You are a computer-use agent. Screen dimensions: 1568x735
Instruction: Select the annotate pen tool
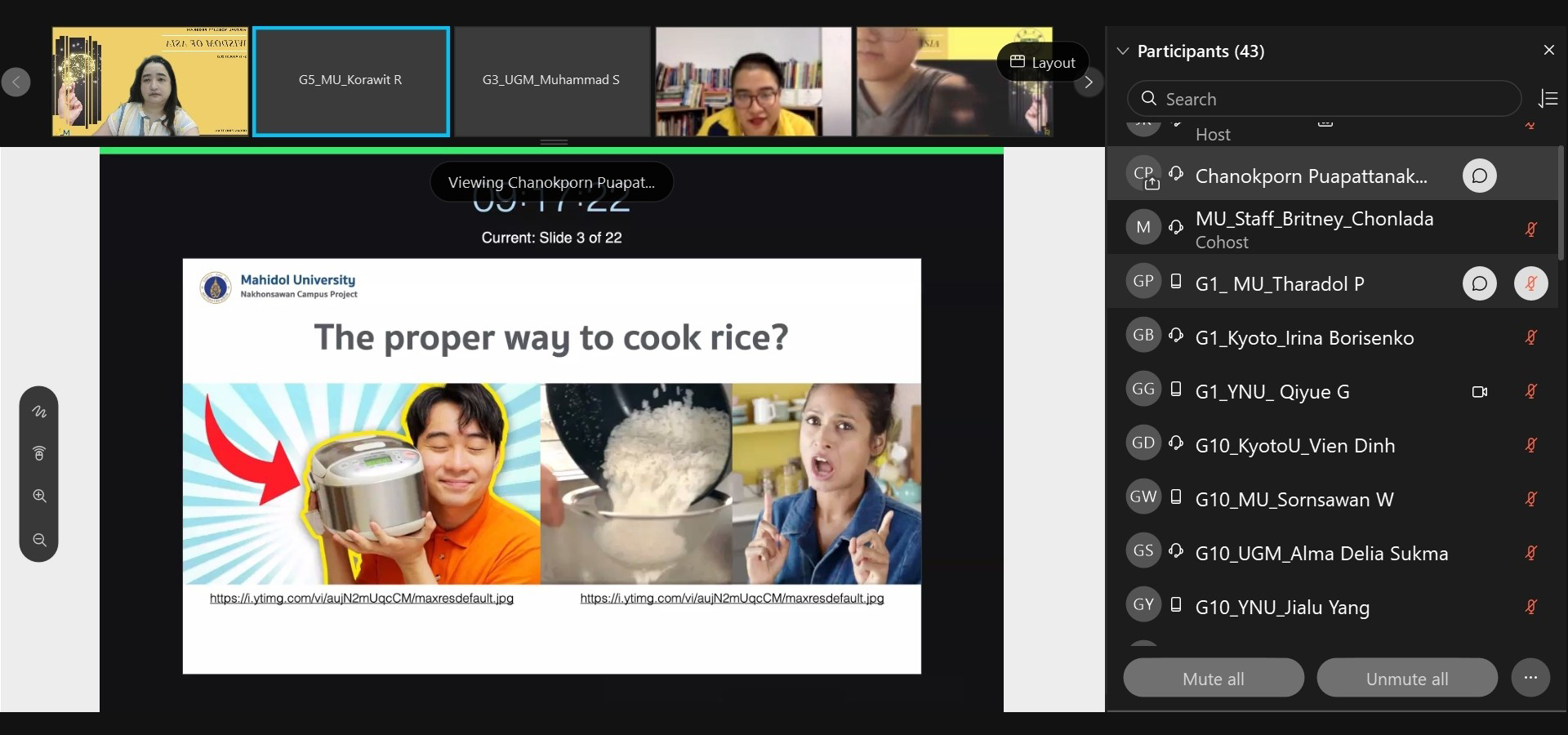[x=39, y=412]
